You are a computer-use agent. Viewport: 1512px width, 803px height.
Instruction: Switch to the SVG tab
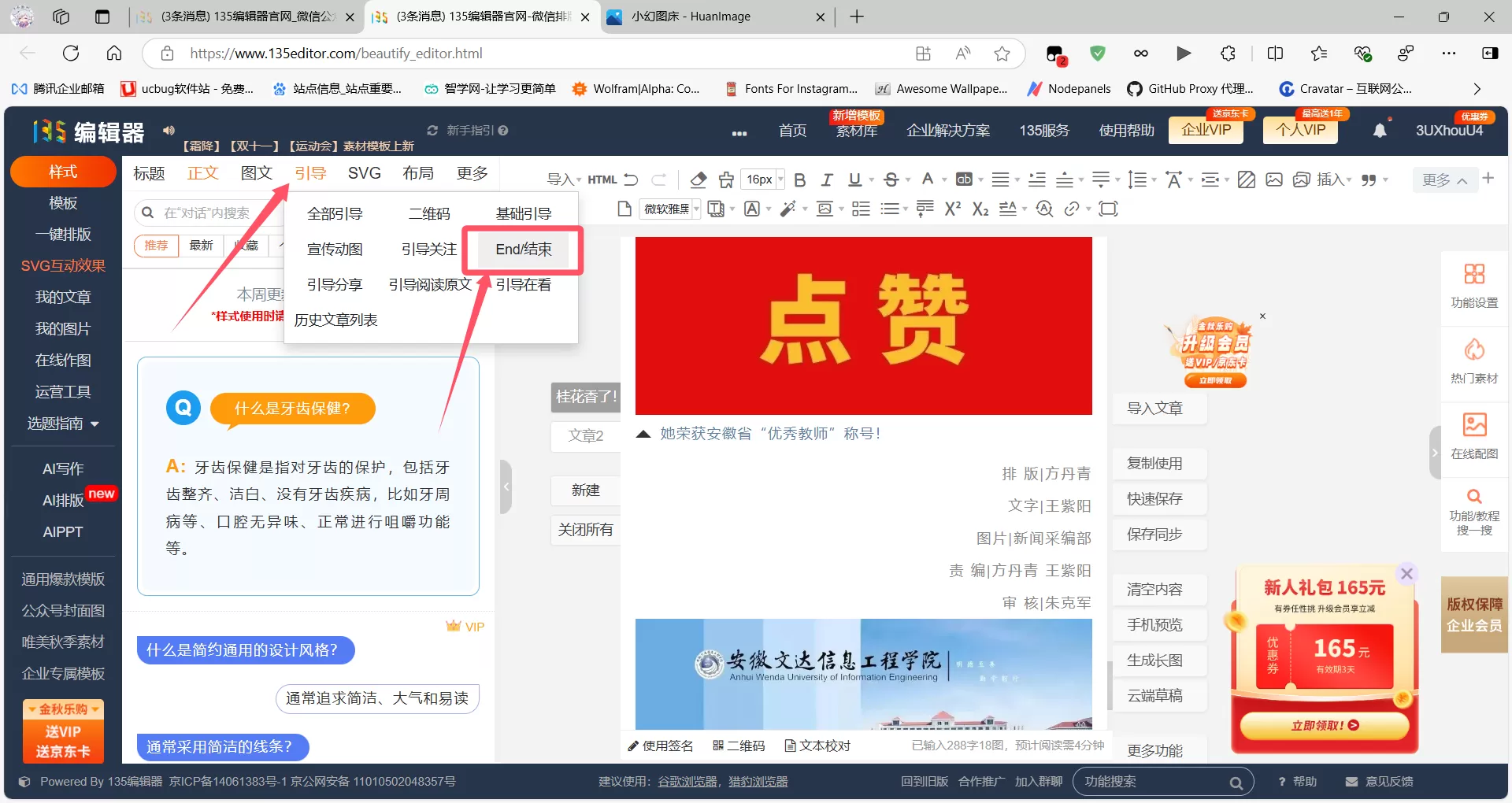pyautogui.click(x=364, y=173)
